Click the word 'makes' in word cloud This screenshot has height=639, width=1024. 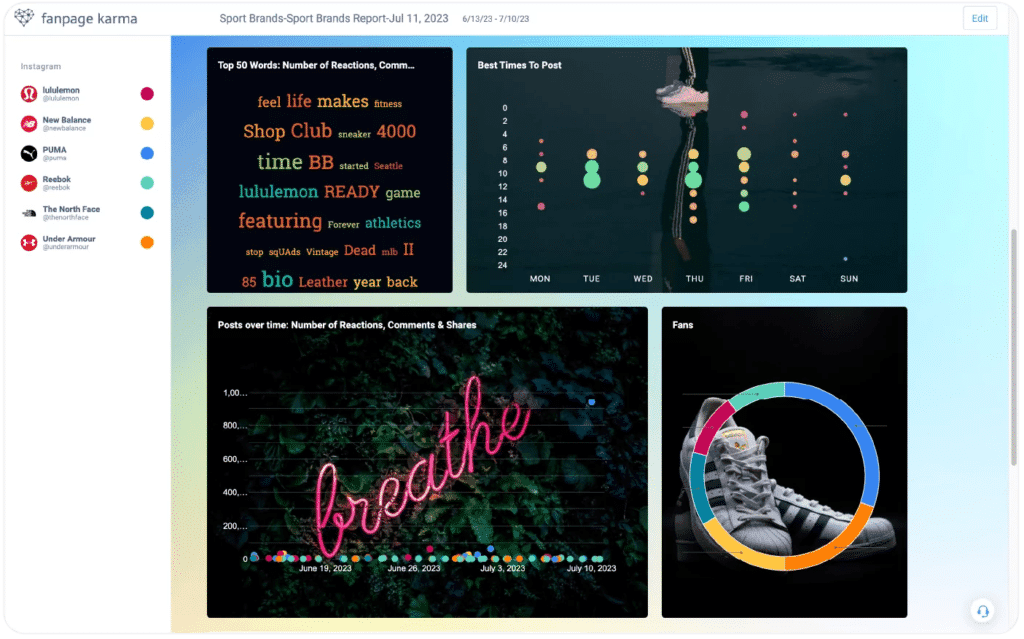coord(343,101)
